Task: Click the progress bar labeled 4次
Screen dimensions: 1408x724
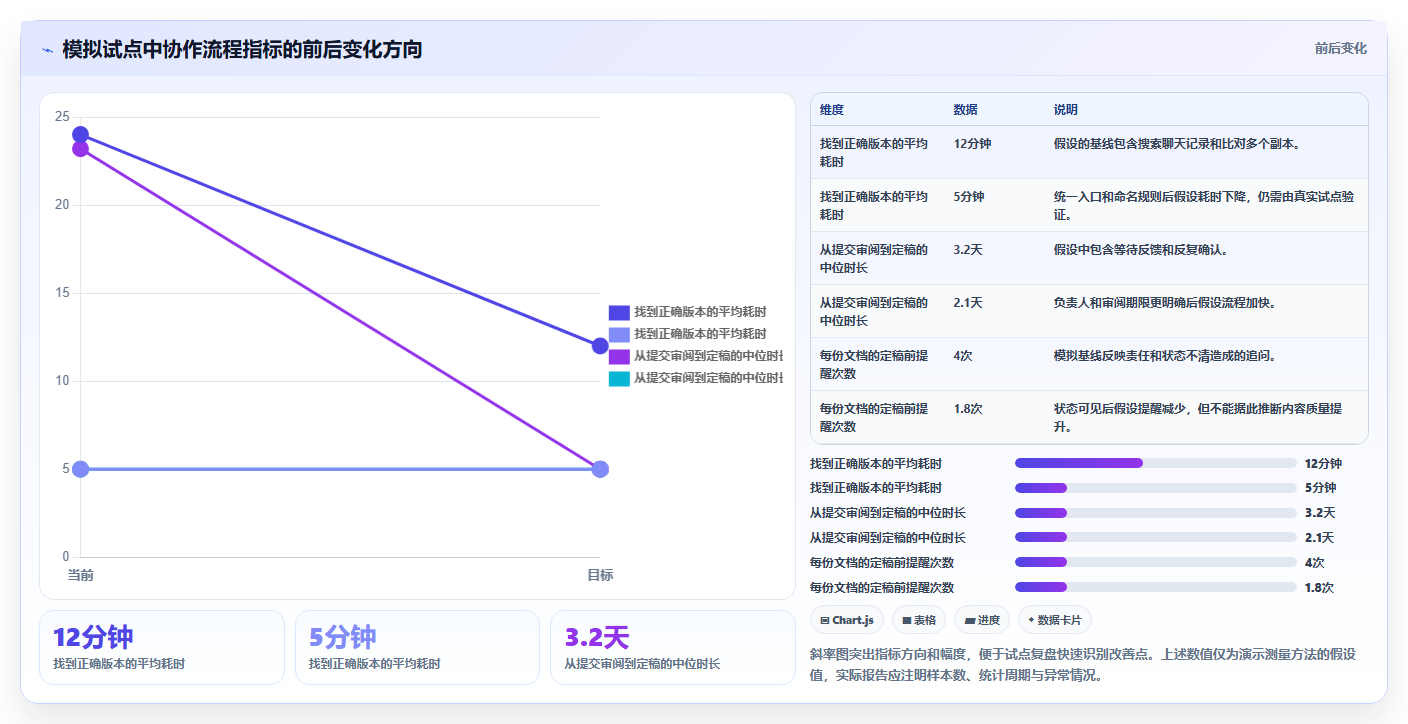Action: (x=1155, y=563)
